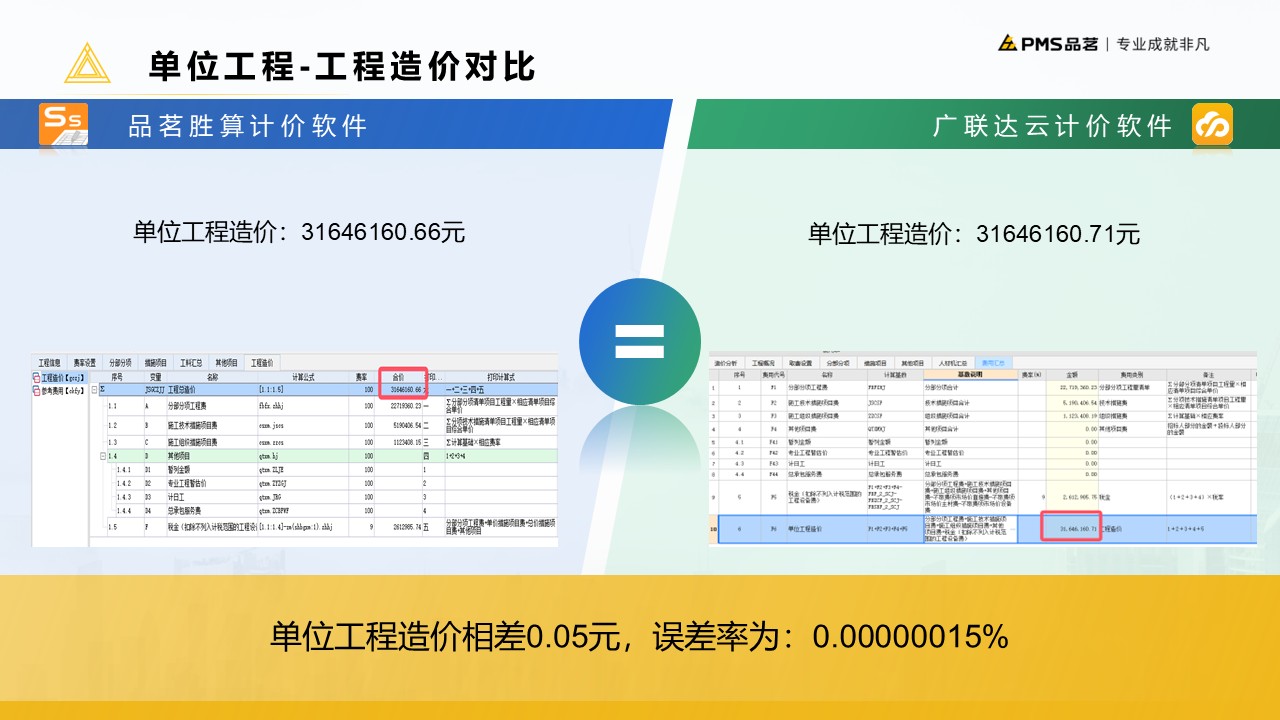The width and height of the screenshot is (1280, 720).
Task: Switch to 分部分项 tab in 品茗 software
Action: [120, 363]
